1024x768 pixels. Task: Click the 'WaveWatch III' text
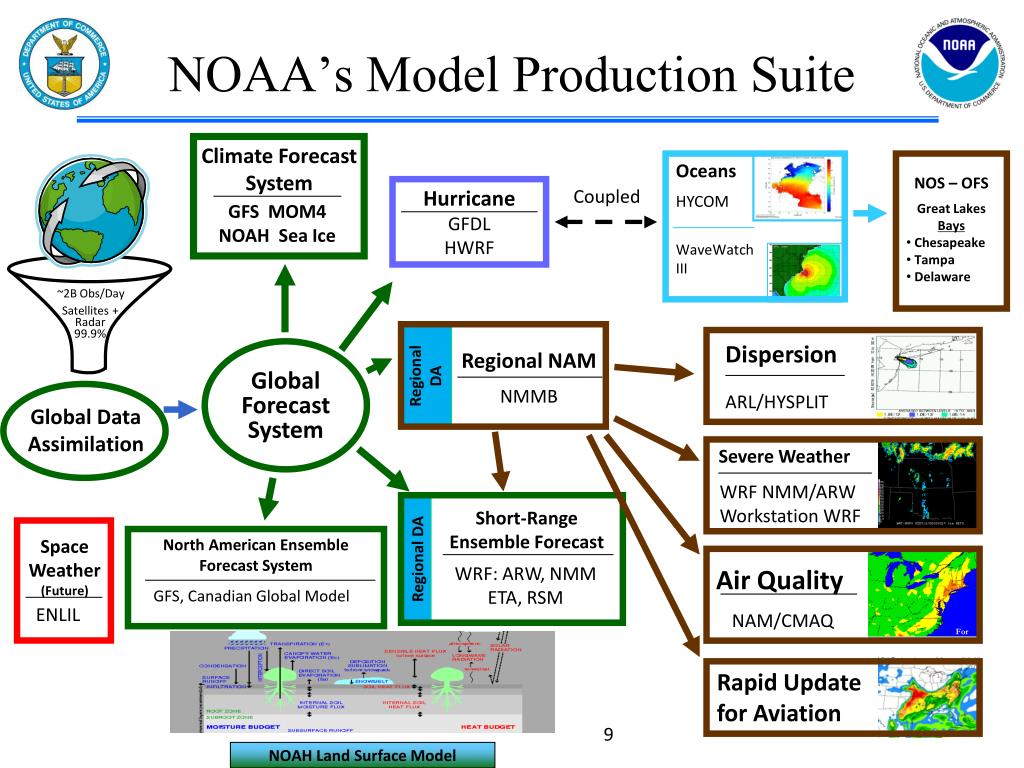coord(714,259)
